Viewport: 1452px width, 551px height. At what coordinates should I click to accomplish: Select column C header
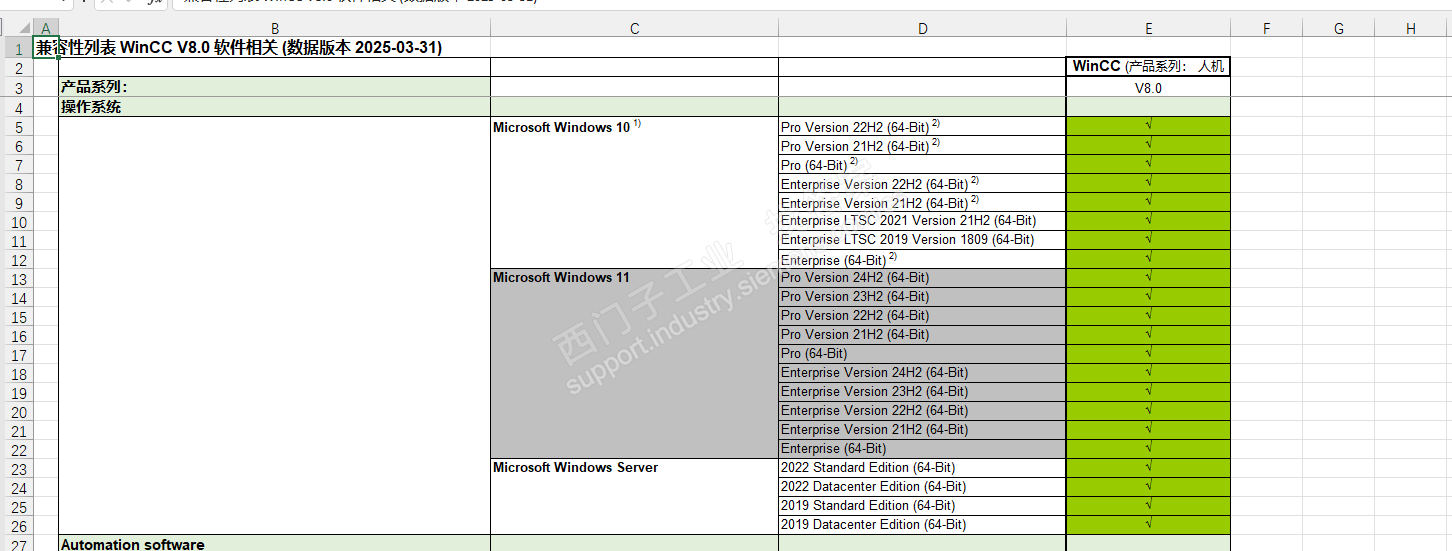click(634, 28)
